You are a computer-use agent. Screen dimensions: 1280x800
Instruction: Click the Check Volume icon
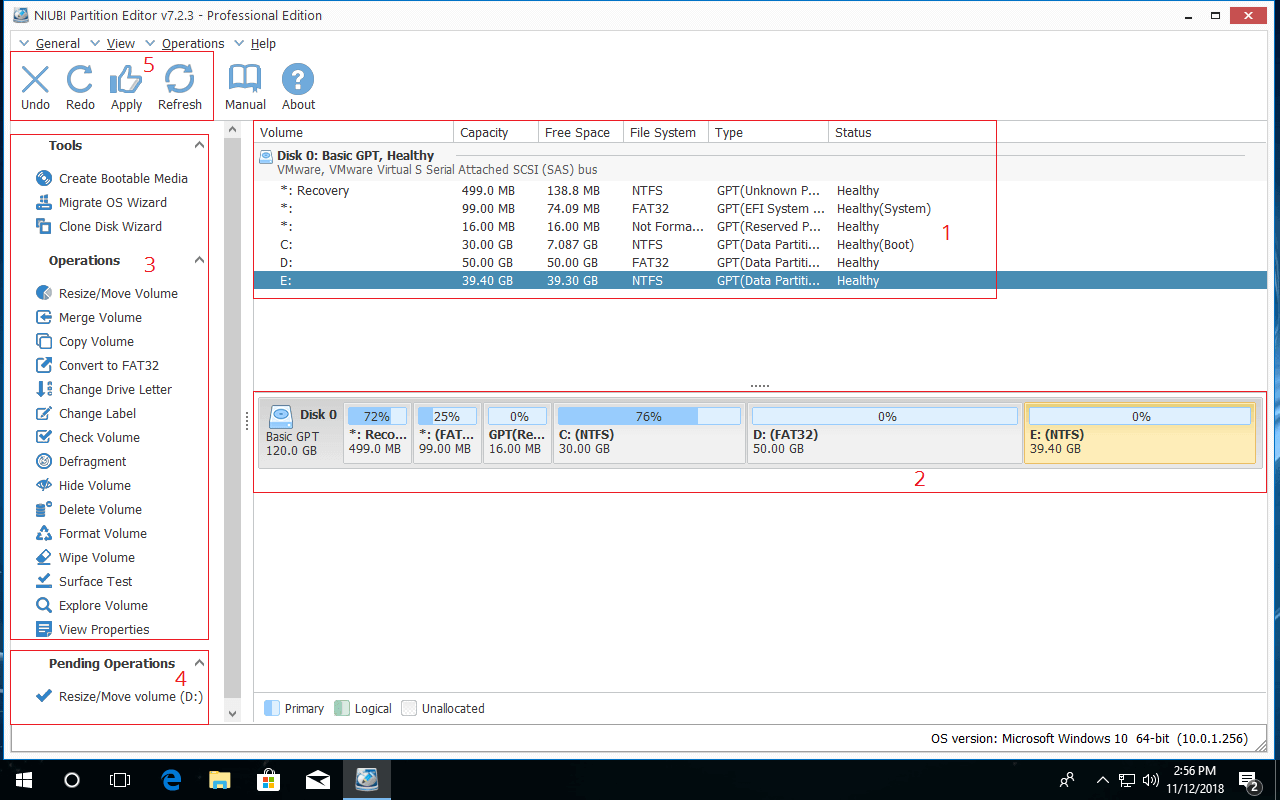point(43,437)
